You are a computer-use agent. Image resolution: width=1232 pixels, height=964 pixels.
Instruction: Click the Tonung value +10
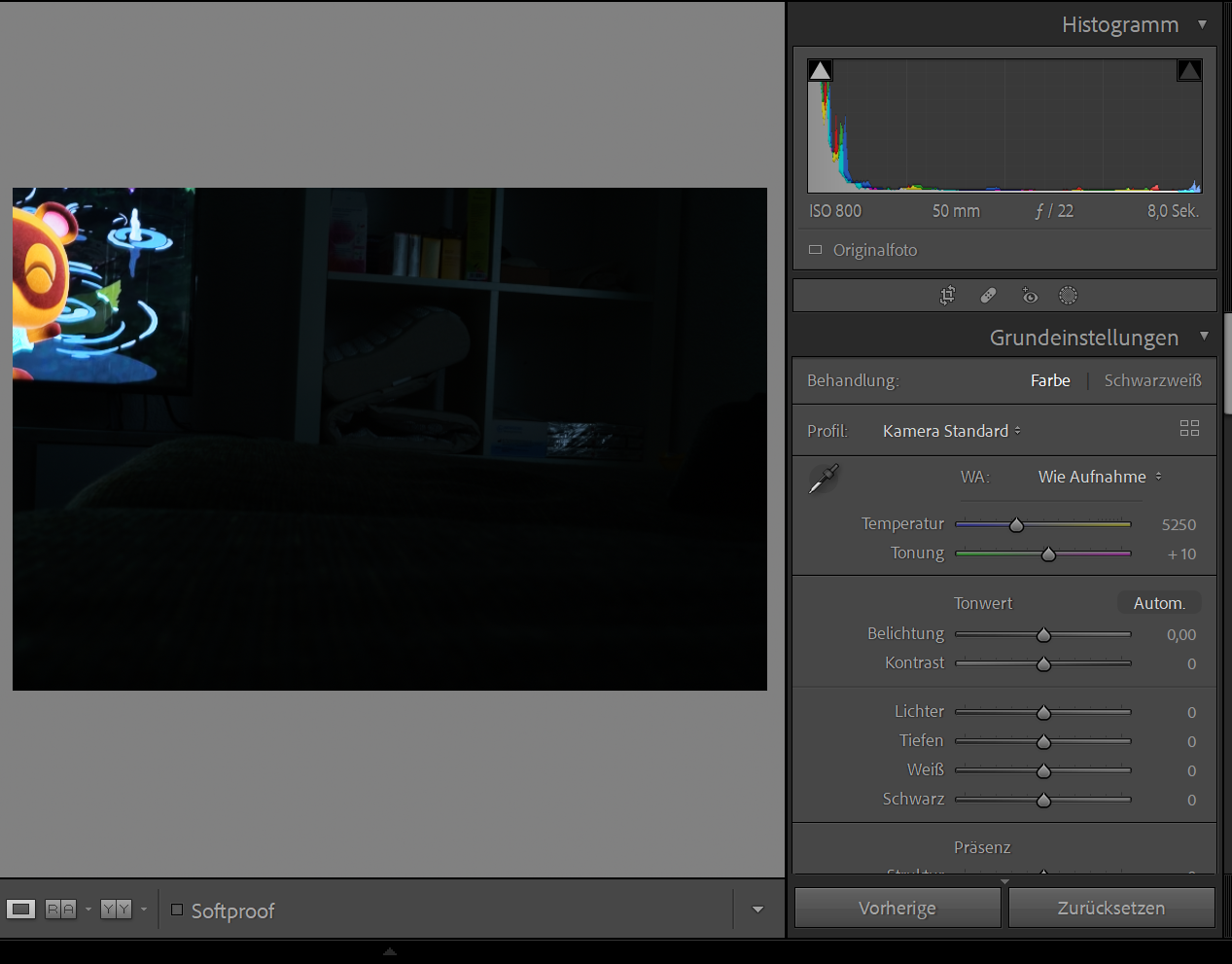[1181, 553]
